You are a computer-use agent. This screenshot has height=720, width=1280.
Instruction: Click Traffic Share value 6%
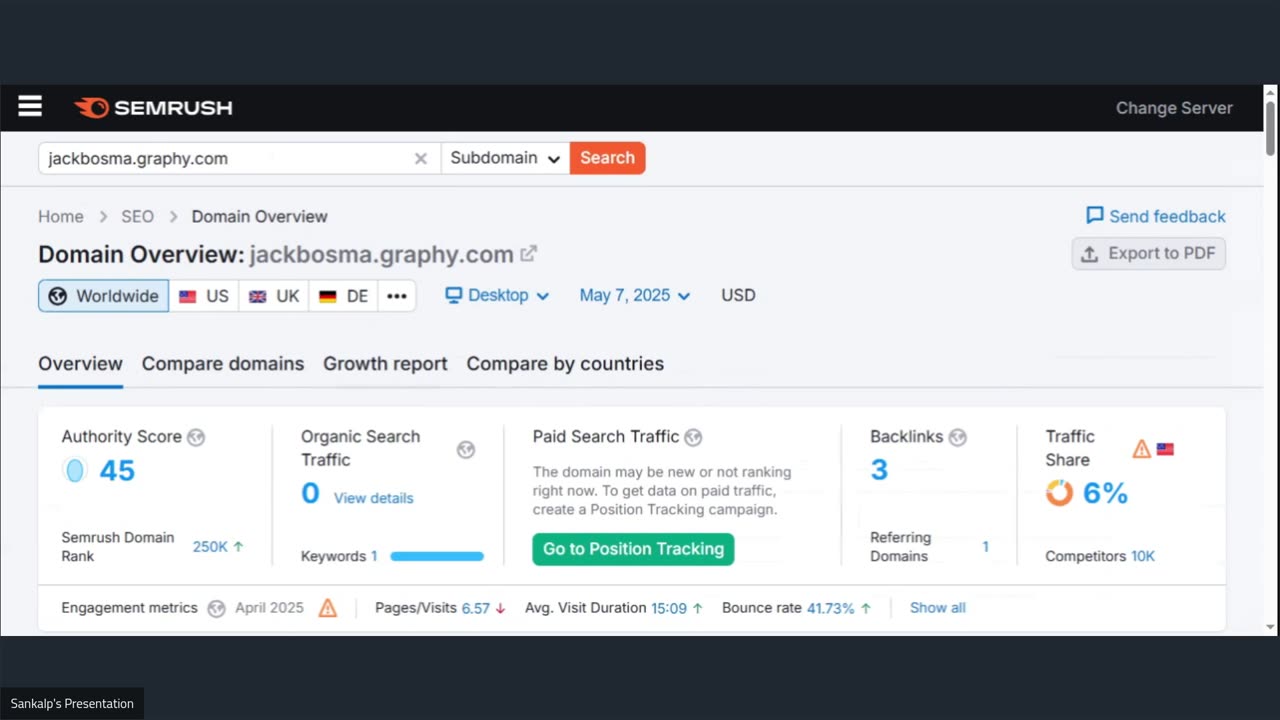click(1105, 493)
